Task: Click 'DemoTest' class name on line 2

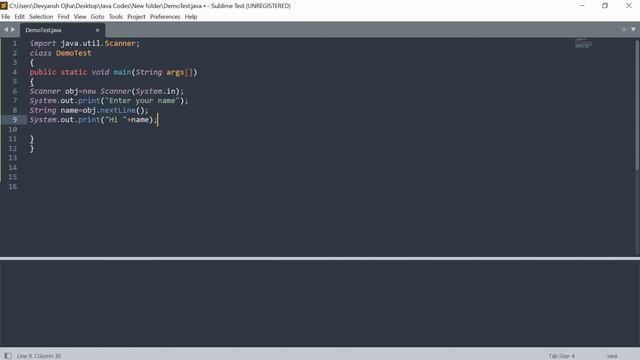Action: [73, 53]
